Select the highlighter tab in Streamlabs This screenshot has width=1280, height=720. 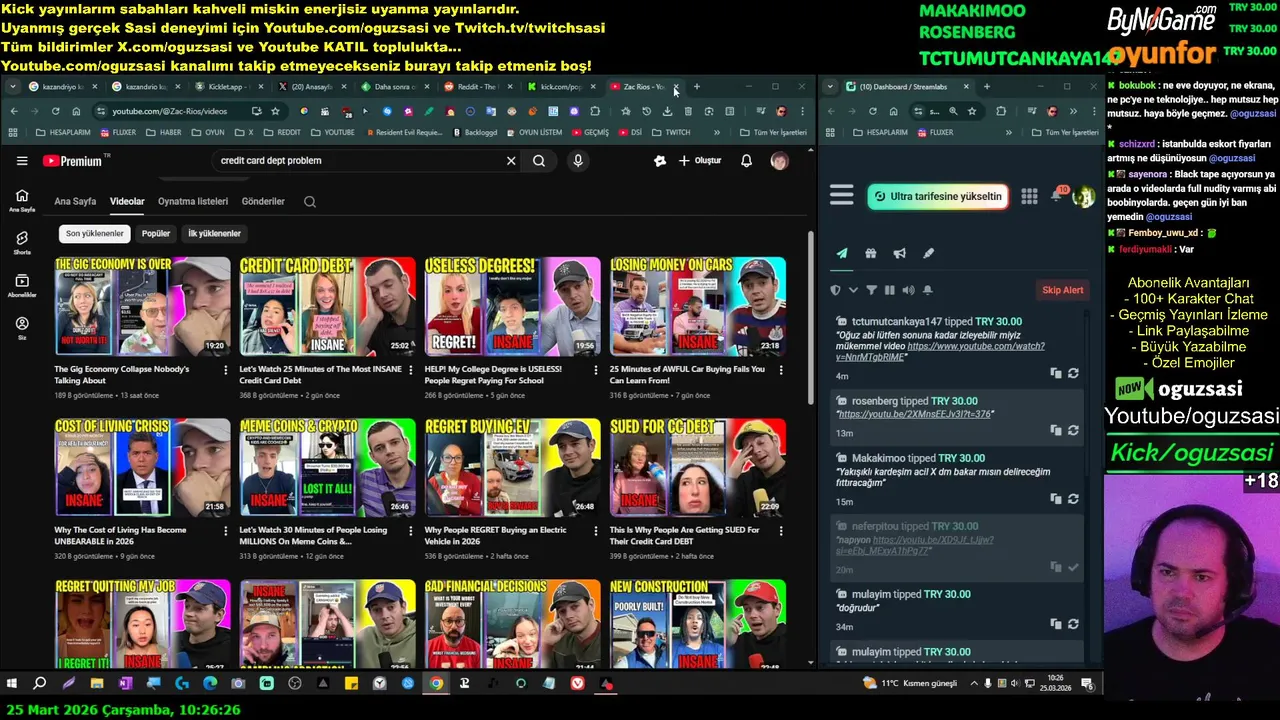coord(928,254)
